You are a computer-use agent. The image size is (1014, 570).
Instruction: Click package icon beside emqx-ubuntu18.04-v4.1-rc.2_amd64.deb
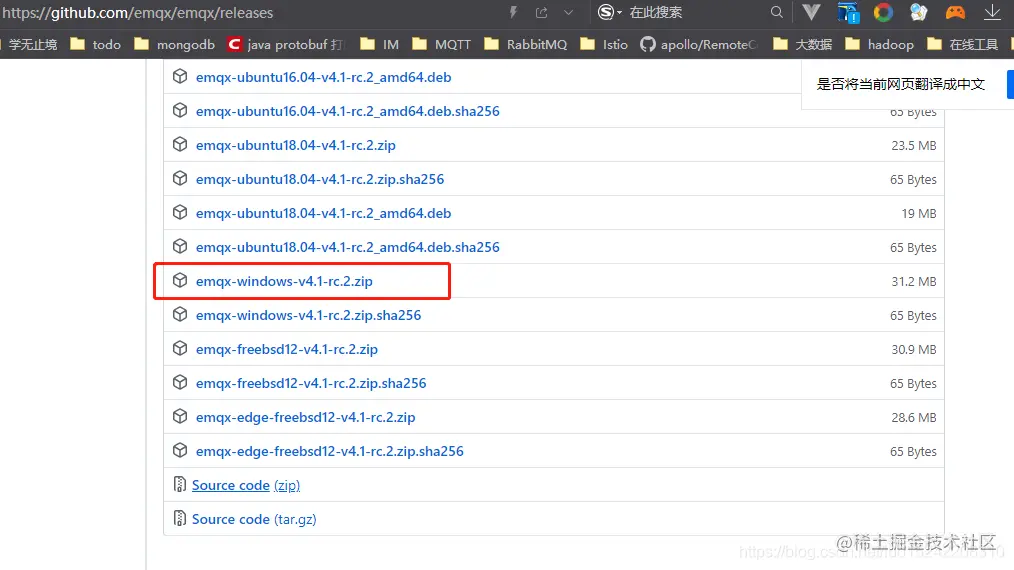tap(180, 212)
